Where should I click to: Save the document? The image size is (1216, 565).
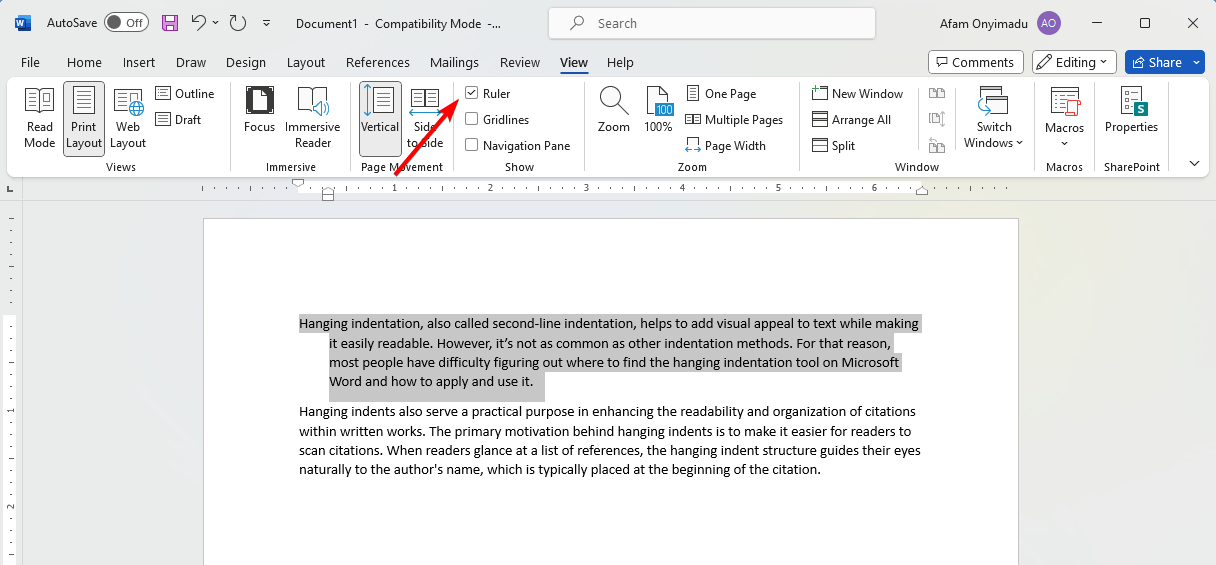(x=170, y=22)
